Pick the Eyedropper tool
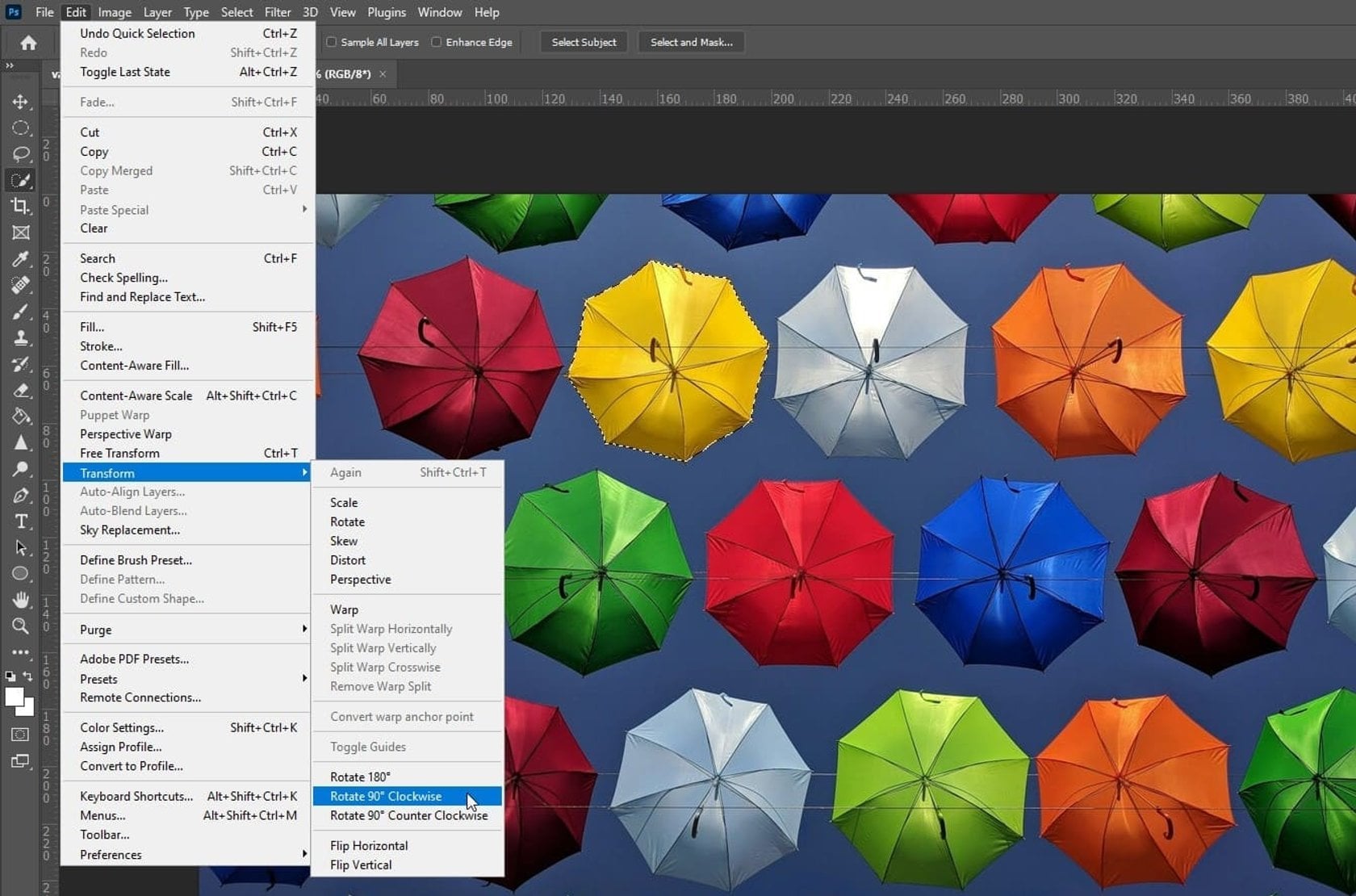This screenshot has height=896, width=1356. (x=20, y=258)
